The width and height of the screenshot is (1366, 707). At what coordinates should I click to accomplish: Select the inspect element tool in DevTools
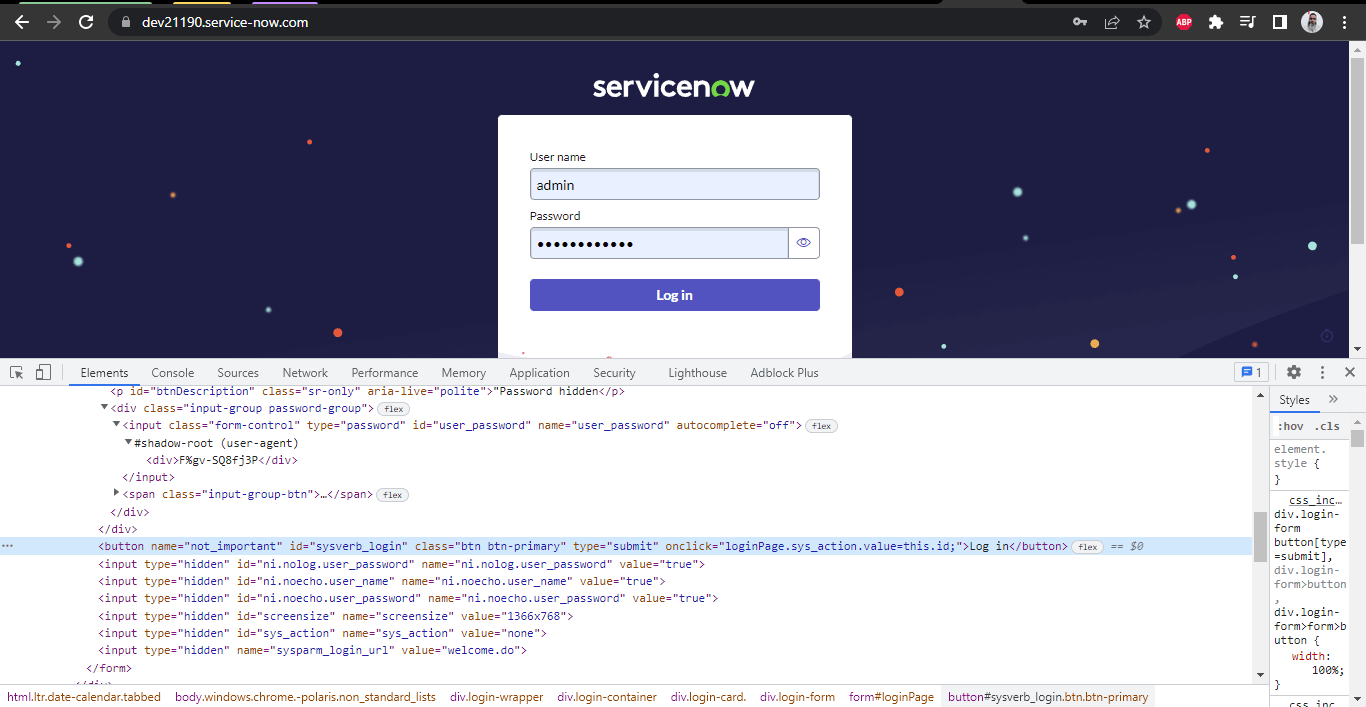[x=16, y=371]
